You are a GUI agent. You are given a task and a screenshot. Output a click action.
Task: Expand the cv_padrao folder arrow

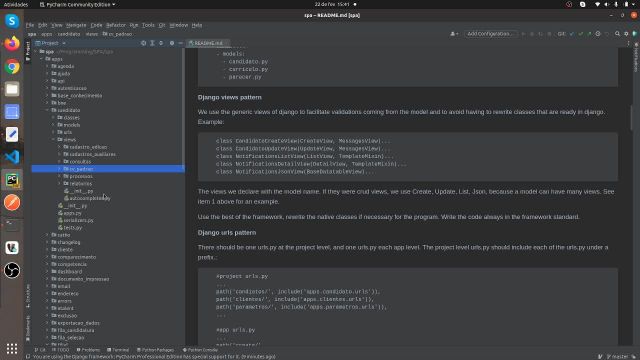click(x=59, y=169)
